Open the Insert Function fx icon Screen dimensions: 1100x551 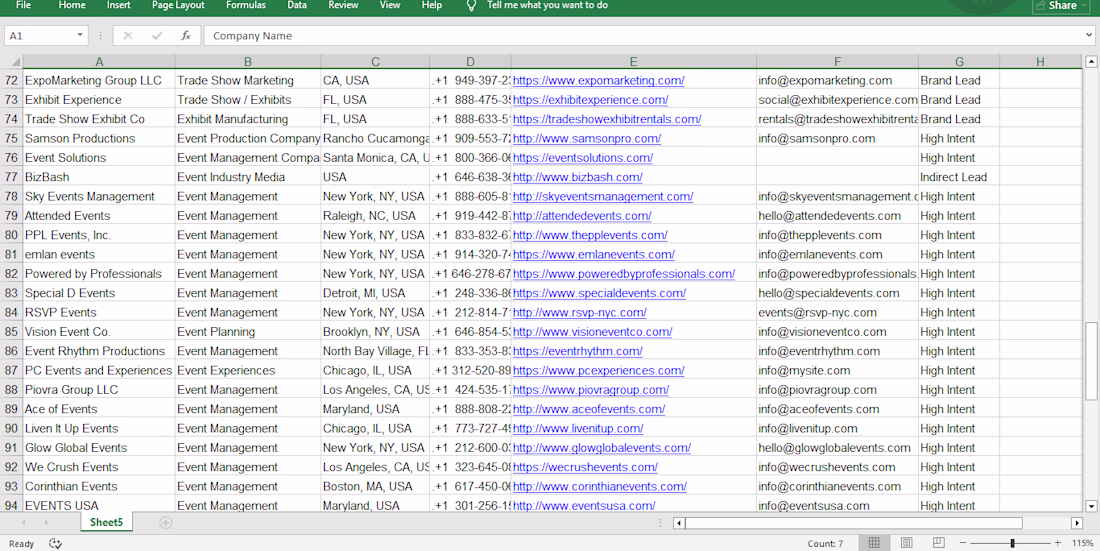click(x=186, y=36)
